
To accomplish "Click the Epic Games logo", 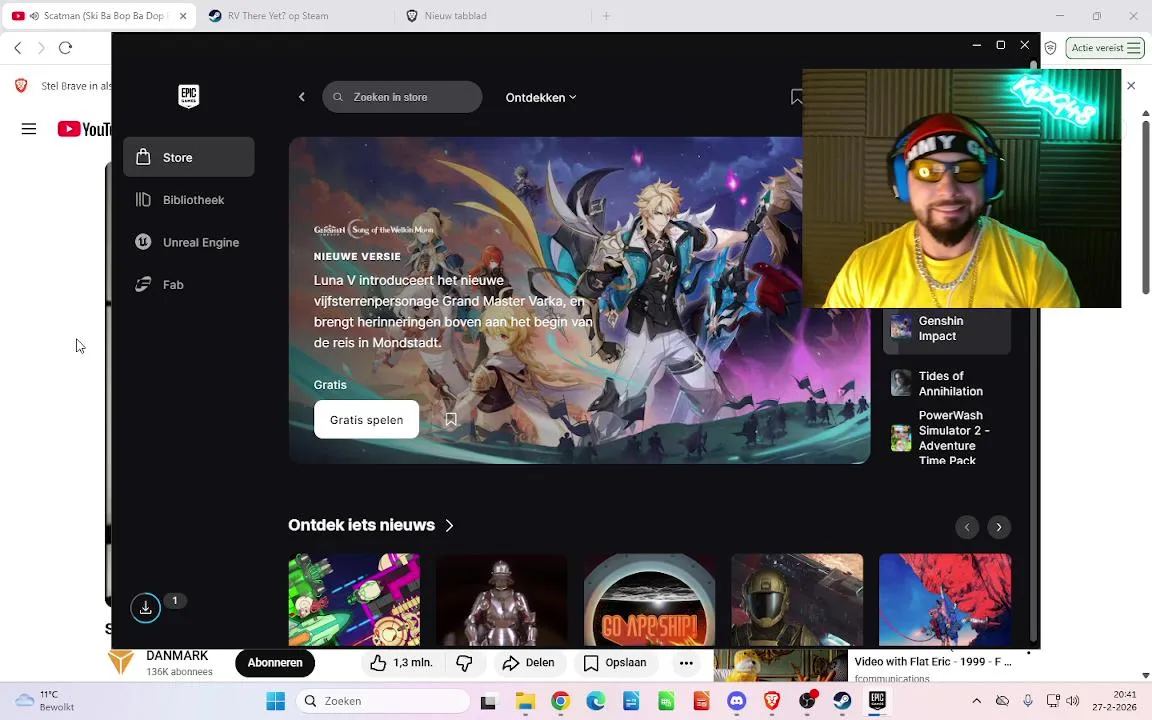I will pyautogui.click(x=189, y=96).
